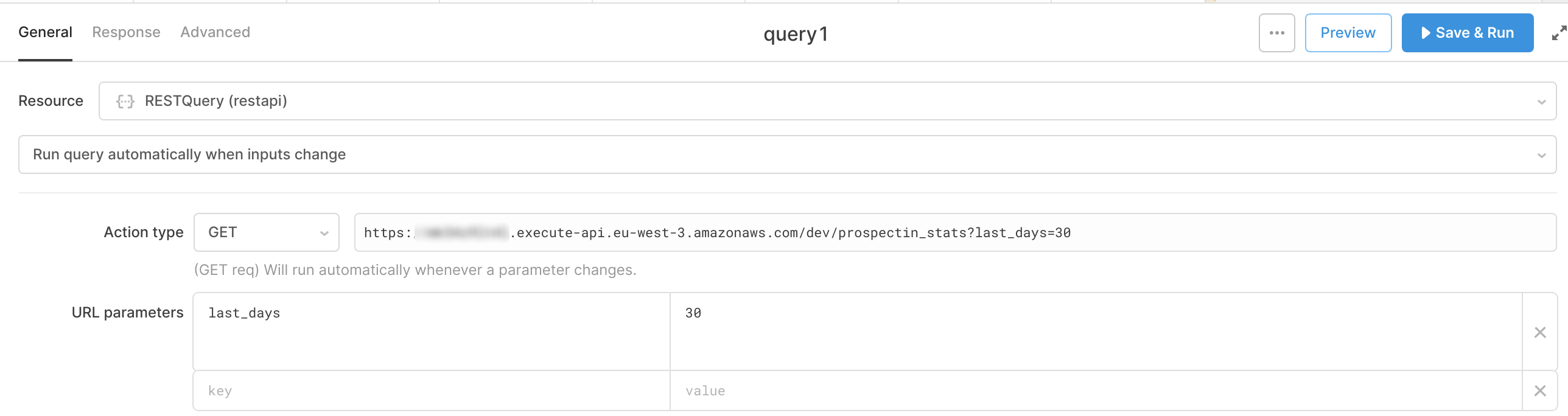Screen dimensions: 1568x416
Task: Click the chevron on the Resource selector
Action: point(1542,101)
